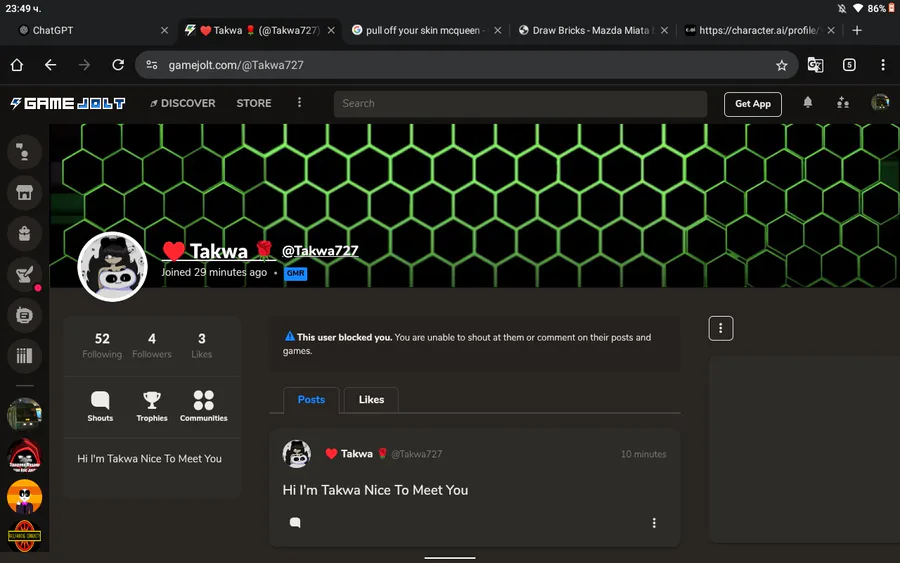Expand the Game Jolt nav more menu
Viewport: 900px width, 563px height.
point(299,103)
